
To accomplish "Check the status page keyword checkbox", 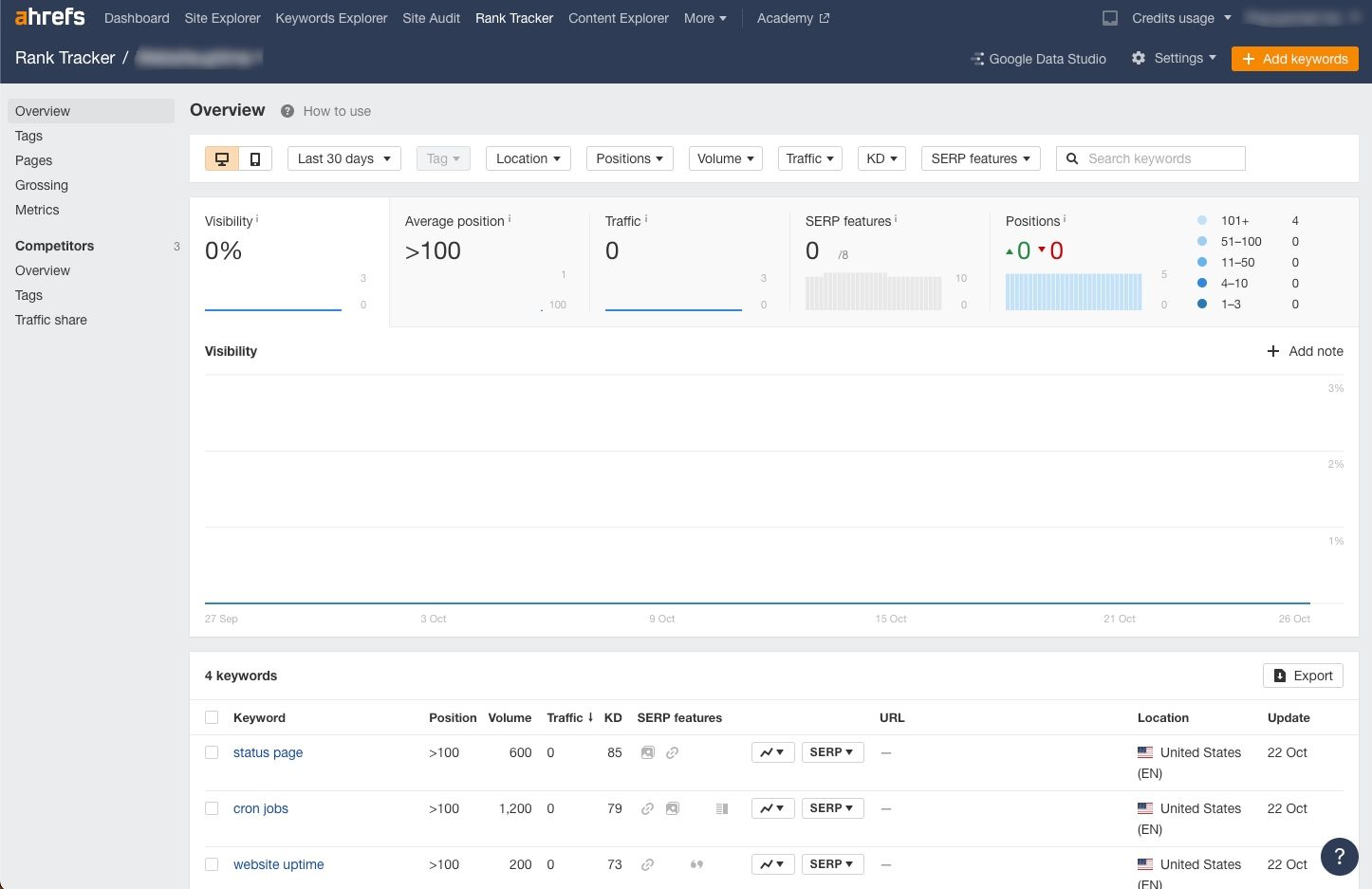I will pyautogui.click(x=212, y=752).
